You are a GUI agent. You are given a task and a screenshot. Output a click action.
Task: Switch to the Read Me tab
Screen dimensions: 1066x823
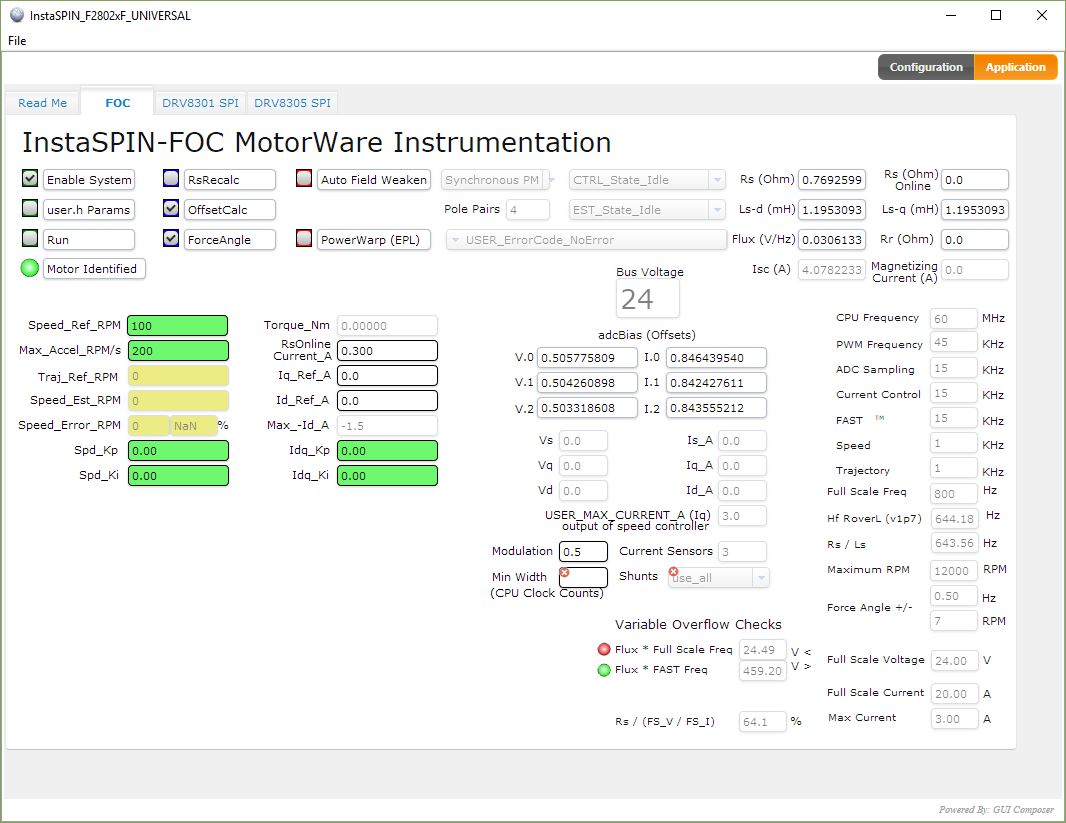pyautogui.click(x=42, y=103)
